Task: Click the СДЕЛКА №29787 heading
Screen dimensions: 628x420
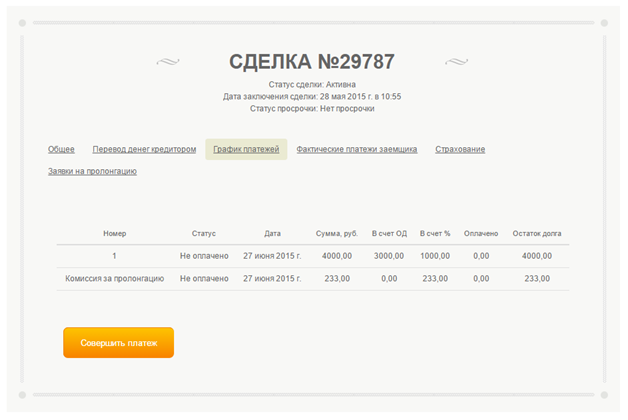Action: [312, 61]
